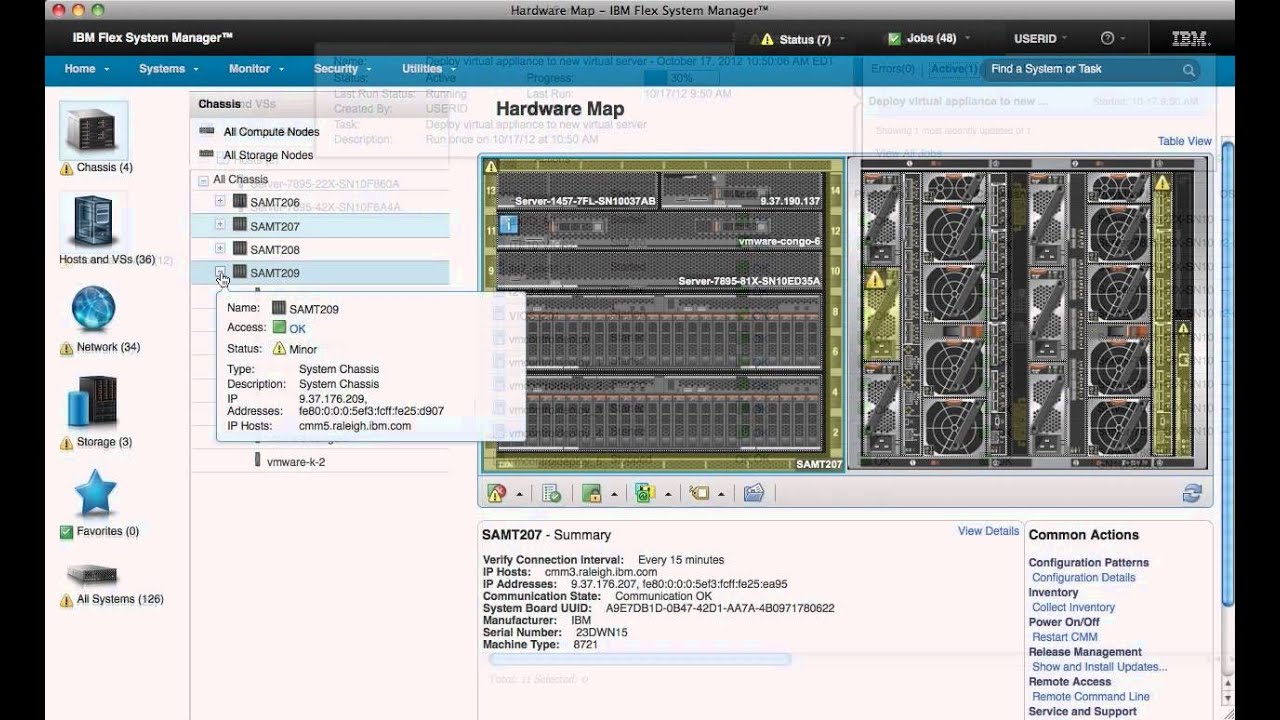This screenshot has height=720, width=1280.
Task: Expand the SAMT208 tree node
Action: point(220,248)
